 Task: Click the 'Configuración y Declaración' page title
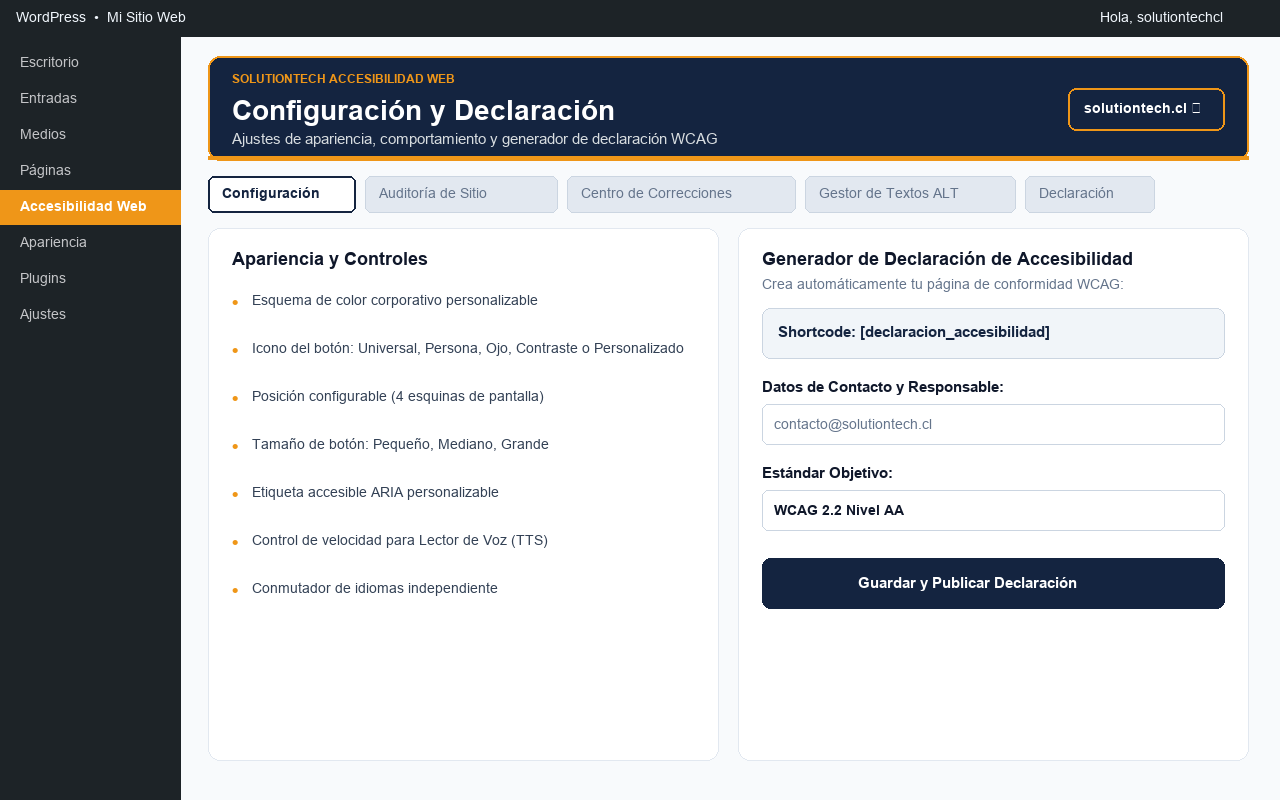(423, 110)
